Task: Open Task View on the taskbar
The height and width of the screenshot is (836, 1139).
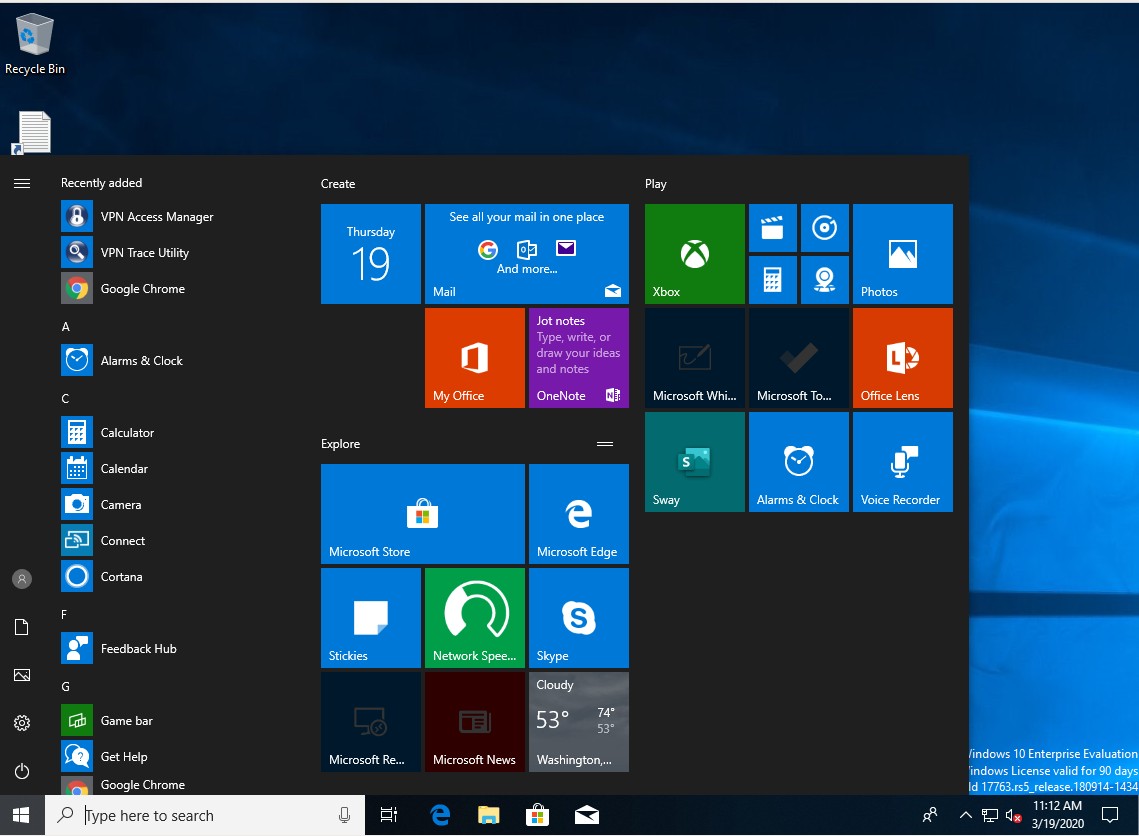Action: tap(389, 815)
